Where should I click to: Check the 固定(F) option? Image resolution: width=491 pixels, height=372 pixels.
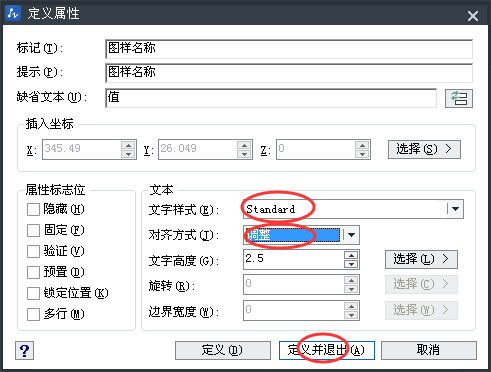point(33,230)
